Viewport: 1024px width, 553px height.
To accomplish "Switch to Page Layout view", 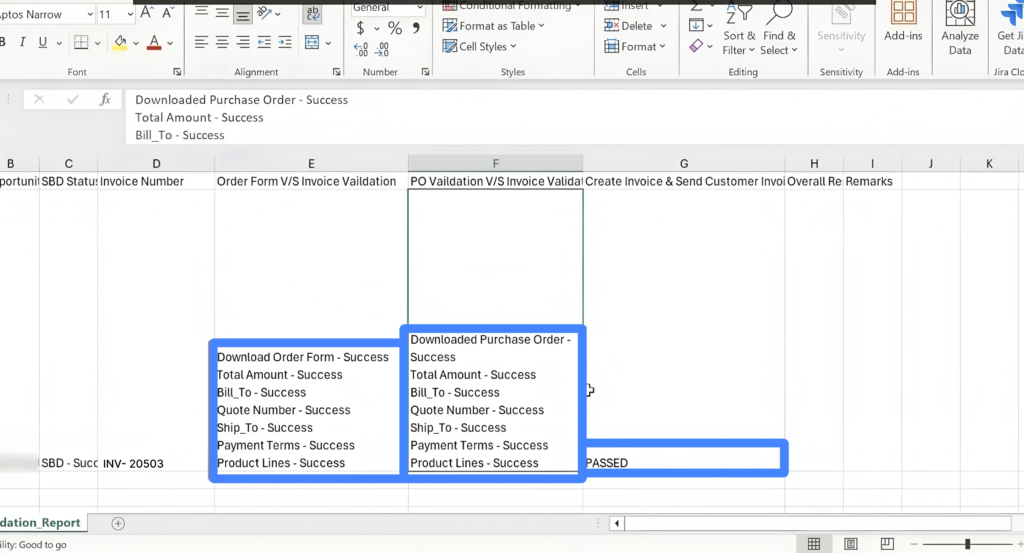I will coord(850,543).
